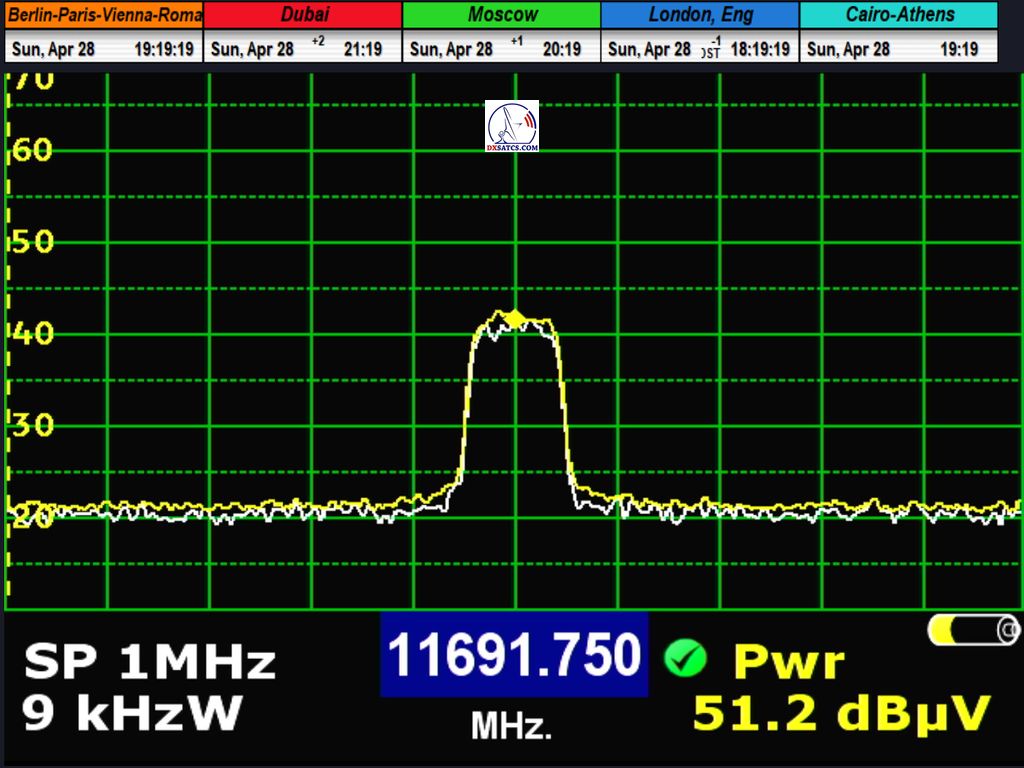
Task: Click the 9 kHzW bandwidth setting
Action: 132,714
